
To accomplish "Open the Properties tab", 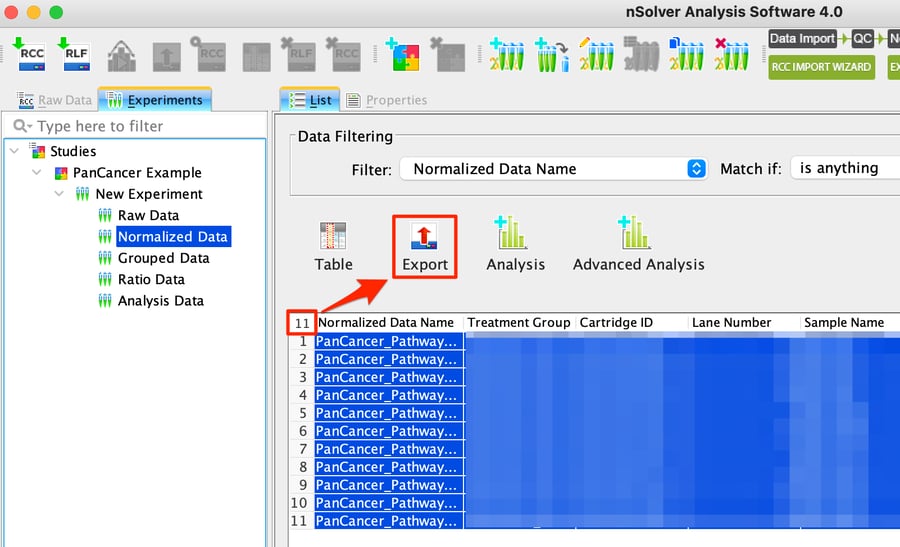I will 387,100.
